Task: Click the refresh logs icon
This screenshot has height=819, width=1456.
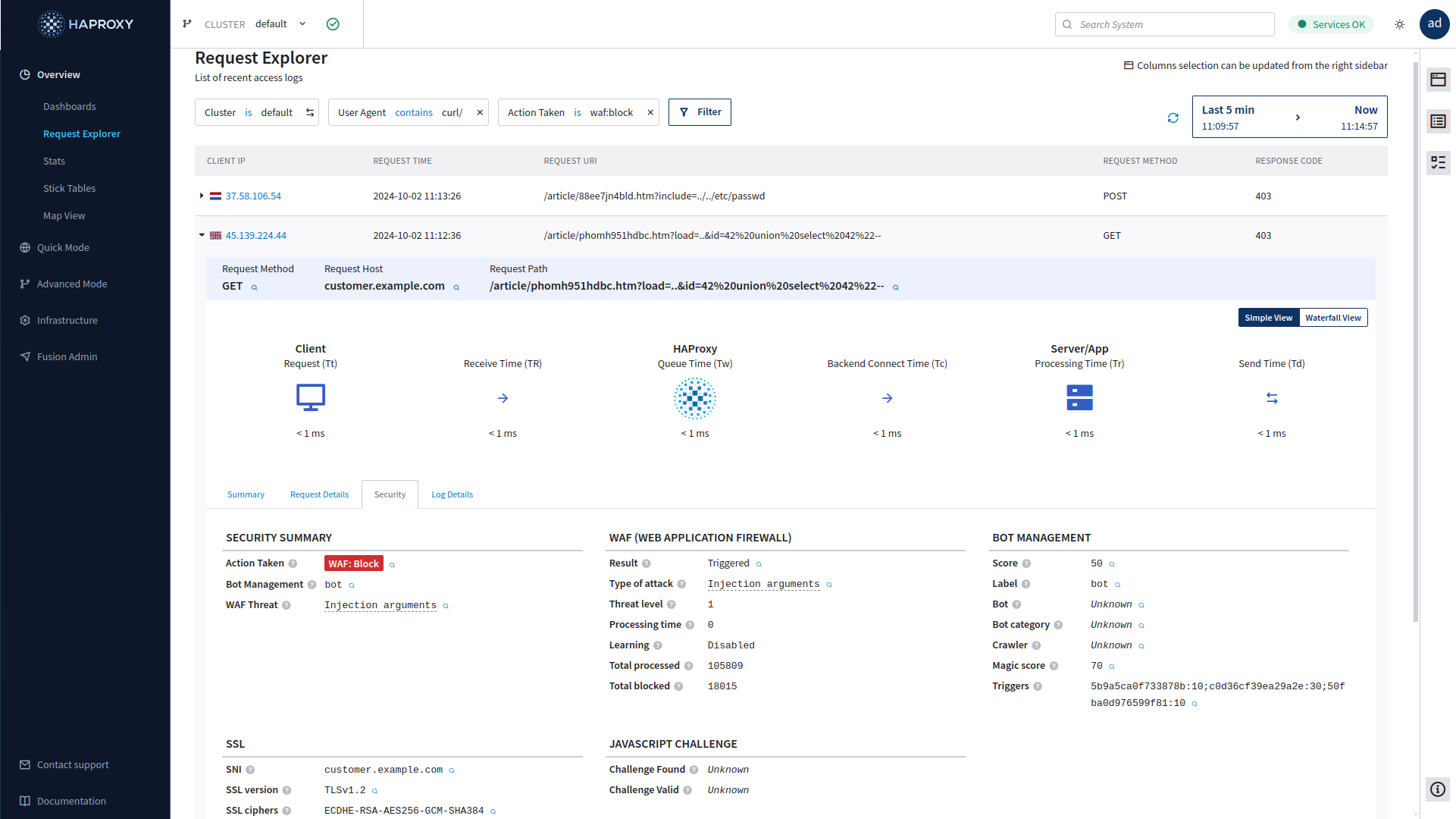Action: click(1173, 118)
